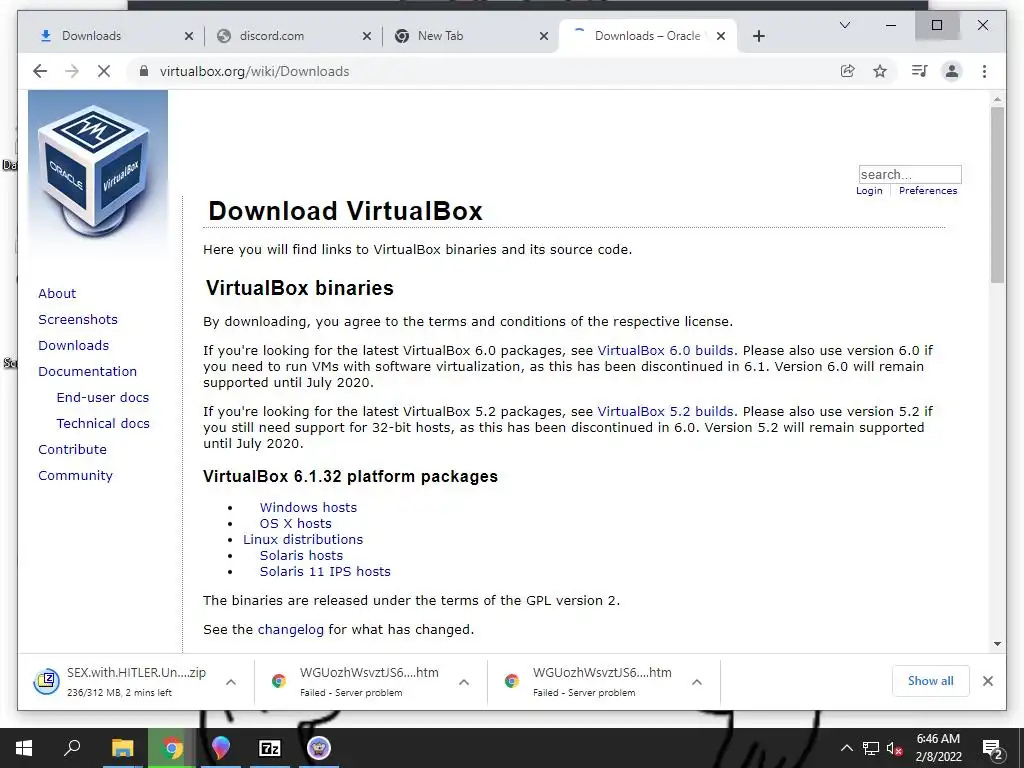Share this page icon in address bar
1024x768 pixels.
coord(848,71)
